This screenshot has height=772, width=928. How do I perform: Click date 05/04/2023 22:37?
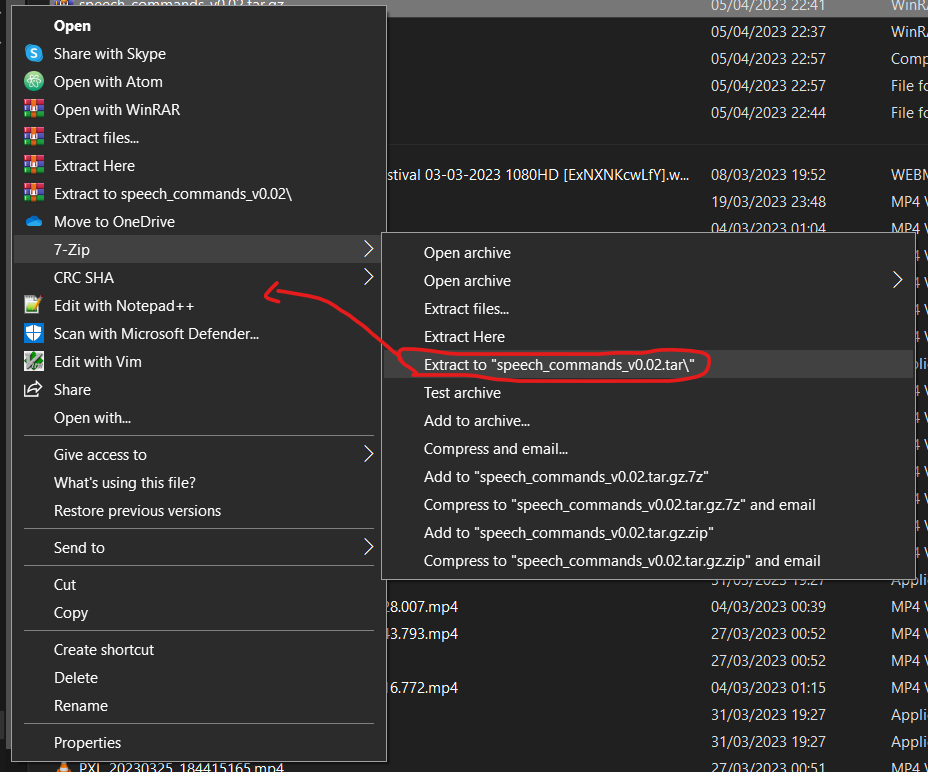click(768, 32)
